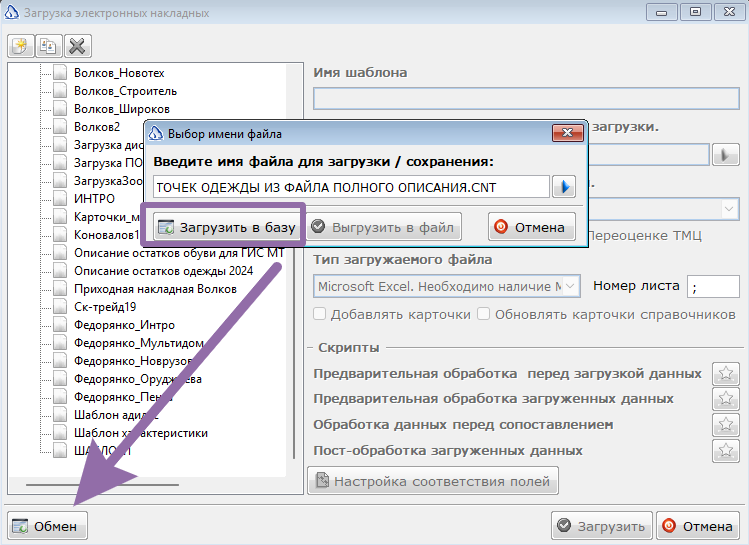Toggle Обновлять карточки справочников checkbox
Image resolution: width=749 pixels, height=545 pixels.
click(483, 314)
